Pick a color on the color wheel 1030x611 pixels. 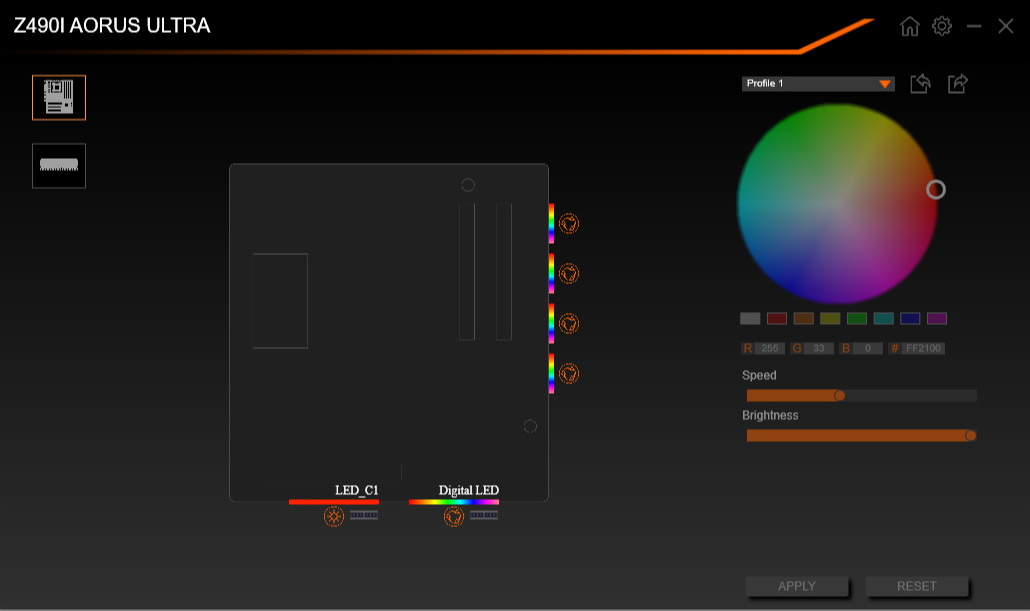click(x=837, y=201)
